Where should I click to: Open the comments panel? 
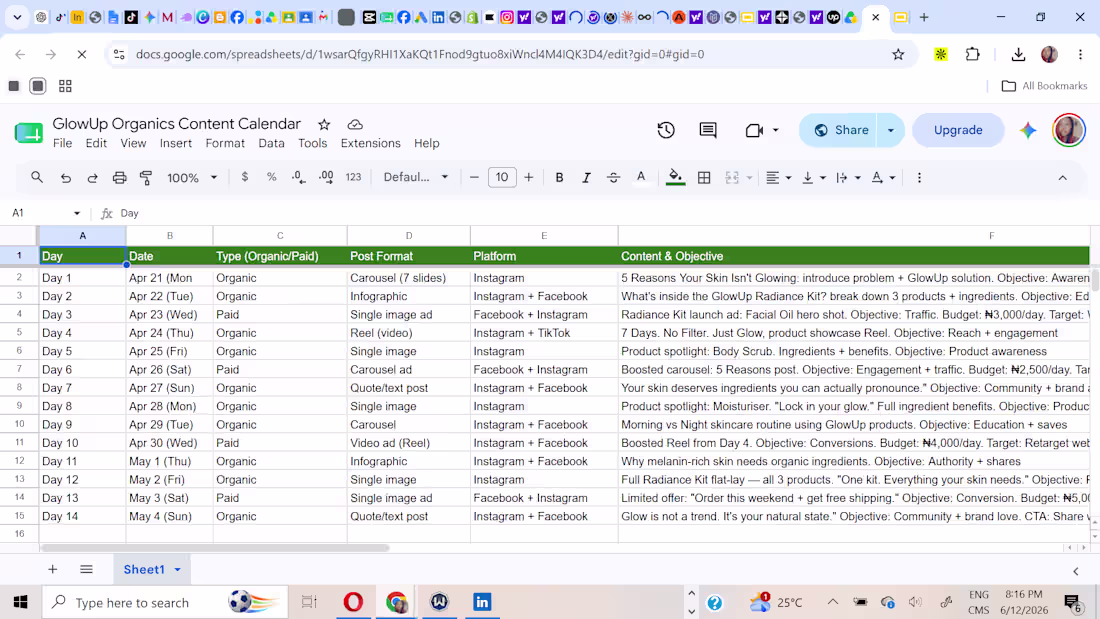[708, 130]
